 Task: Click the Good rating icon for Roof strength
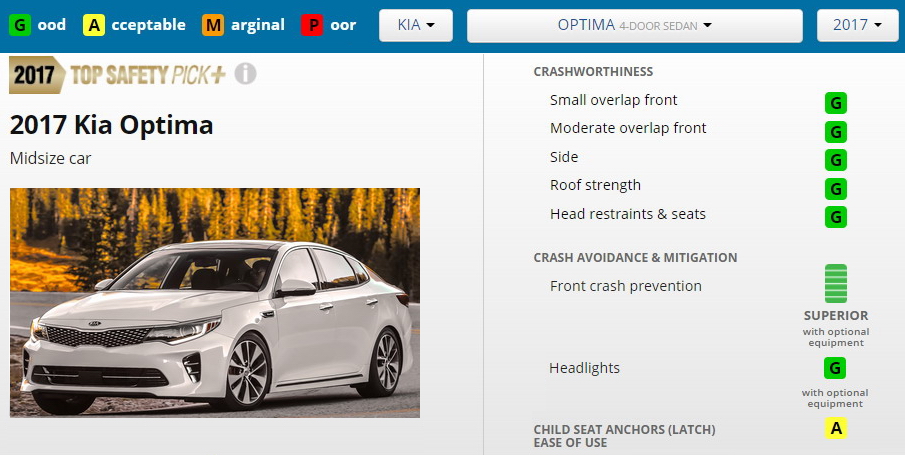[835, 189]
